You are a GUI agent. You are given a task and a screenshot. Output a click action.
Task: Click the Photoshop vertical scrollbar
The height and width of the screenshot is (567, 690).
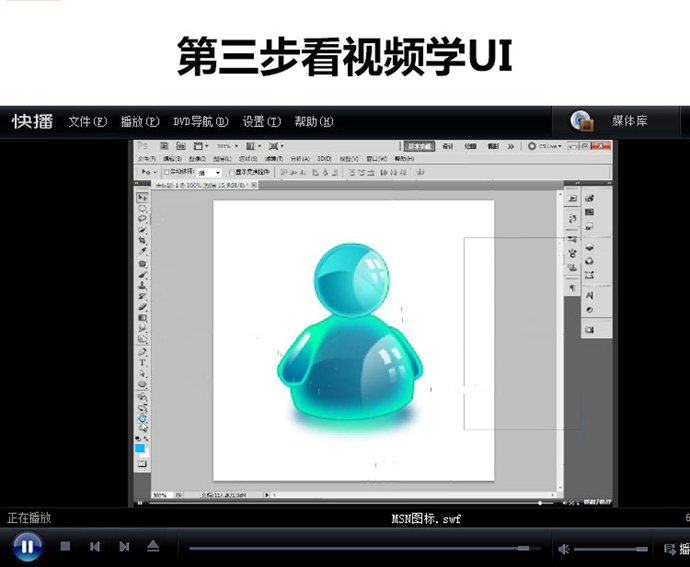point(561,339)
